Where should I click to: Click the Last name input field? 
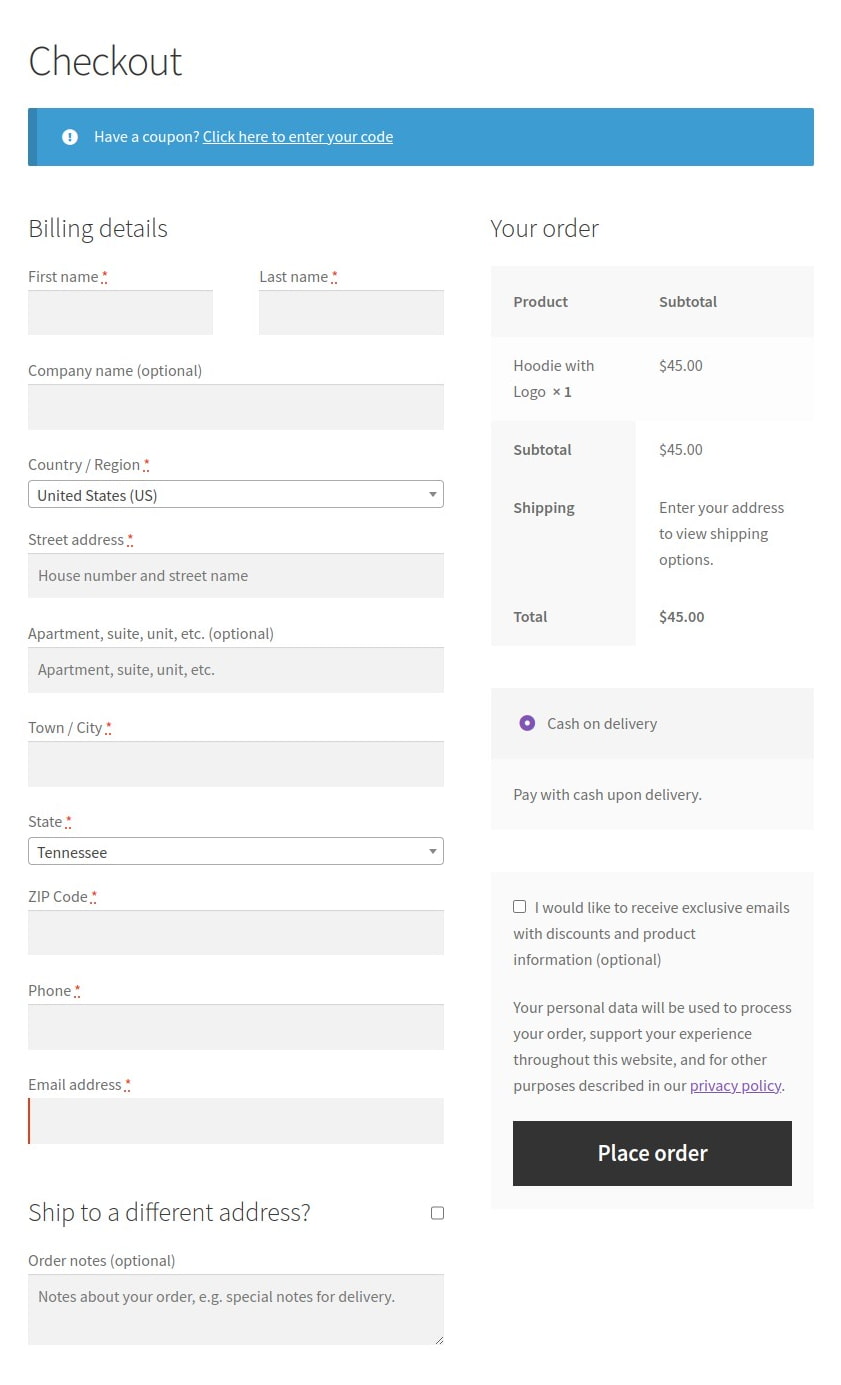[x=351, y=312]
